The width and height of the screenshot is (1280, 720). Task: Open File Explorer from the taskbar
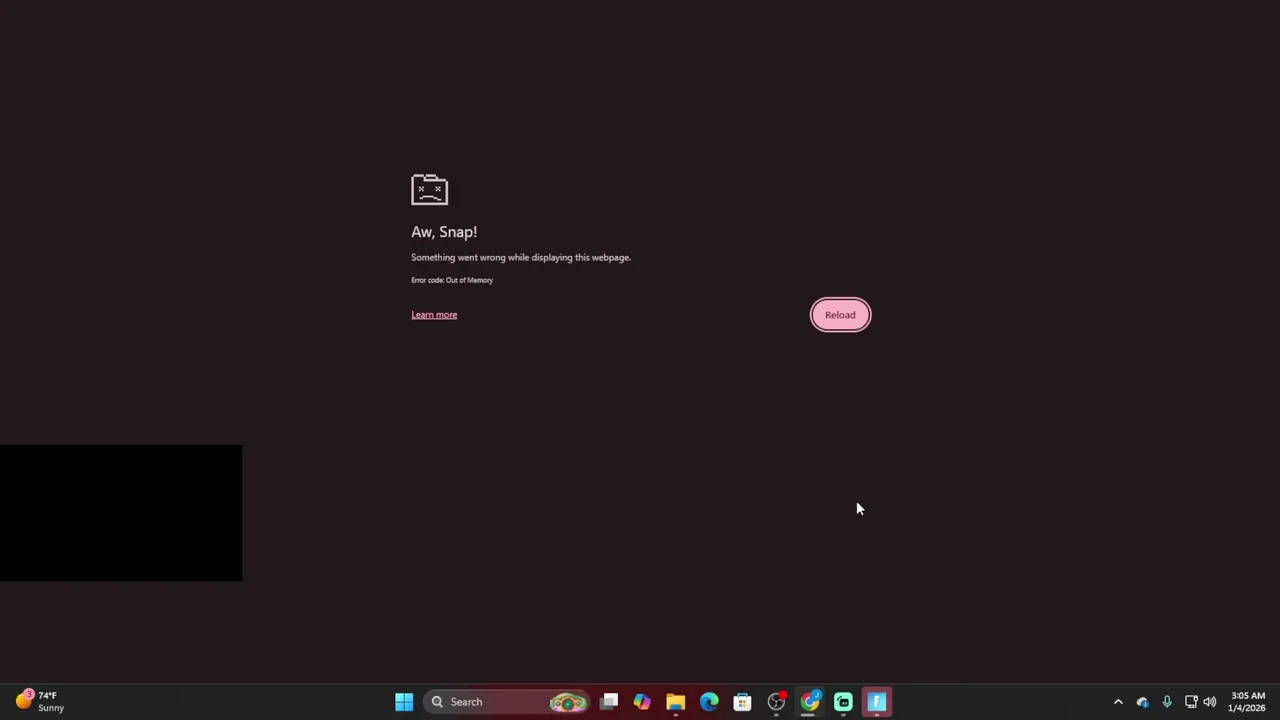pos(675,702)
